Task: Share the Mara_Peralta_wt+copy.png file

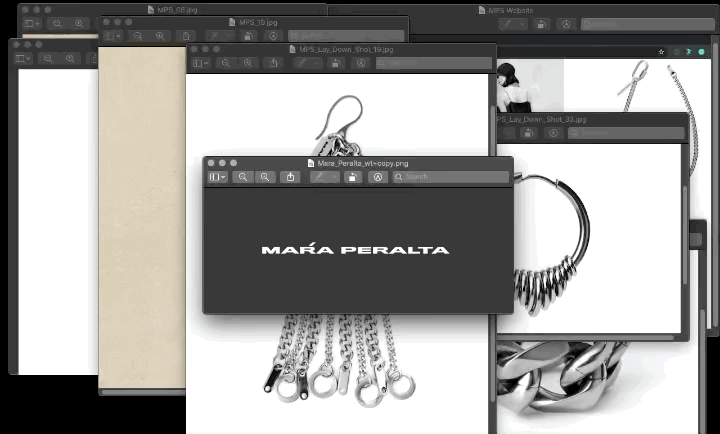Action: pos(290,177)
